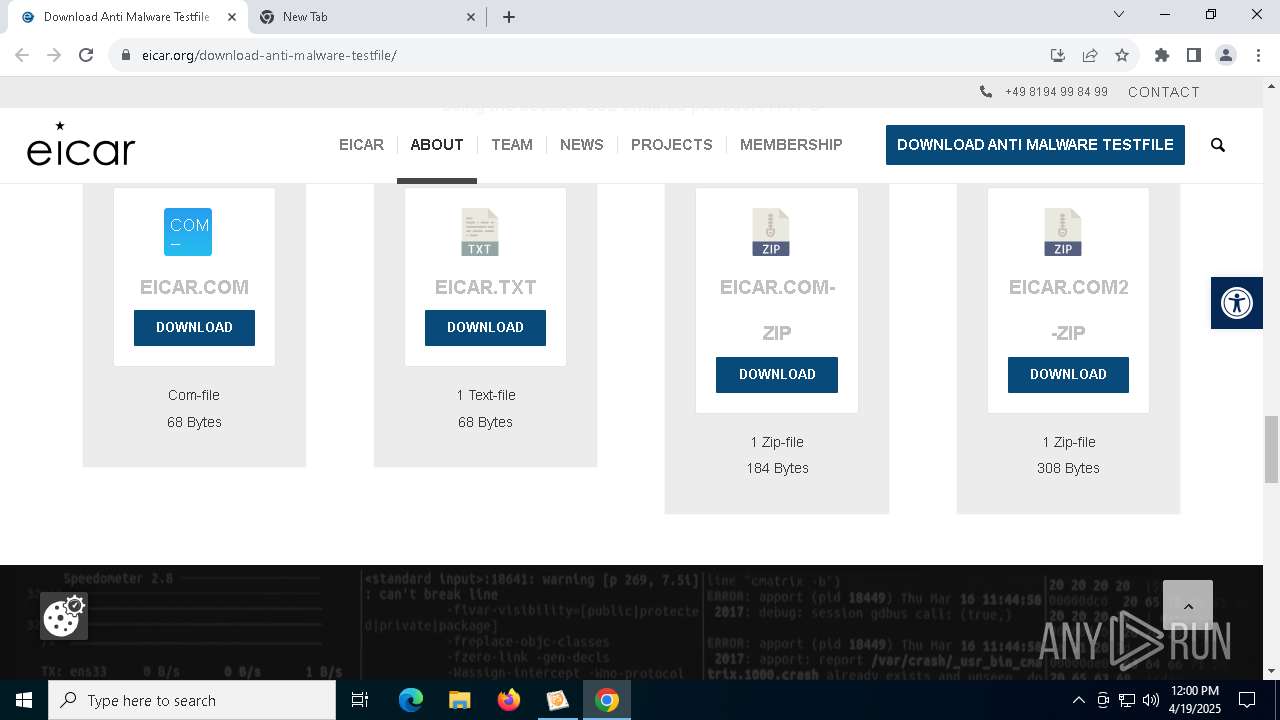Click the EICAR.COM2-ZIP file icon
The image size is (1280, 720).
pos(1063,232)
